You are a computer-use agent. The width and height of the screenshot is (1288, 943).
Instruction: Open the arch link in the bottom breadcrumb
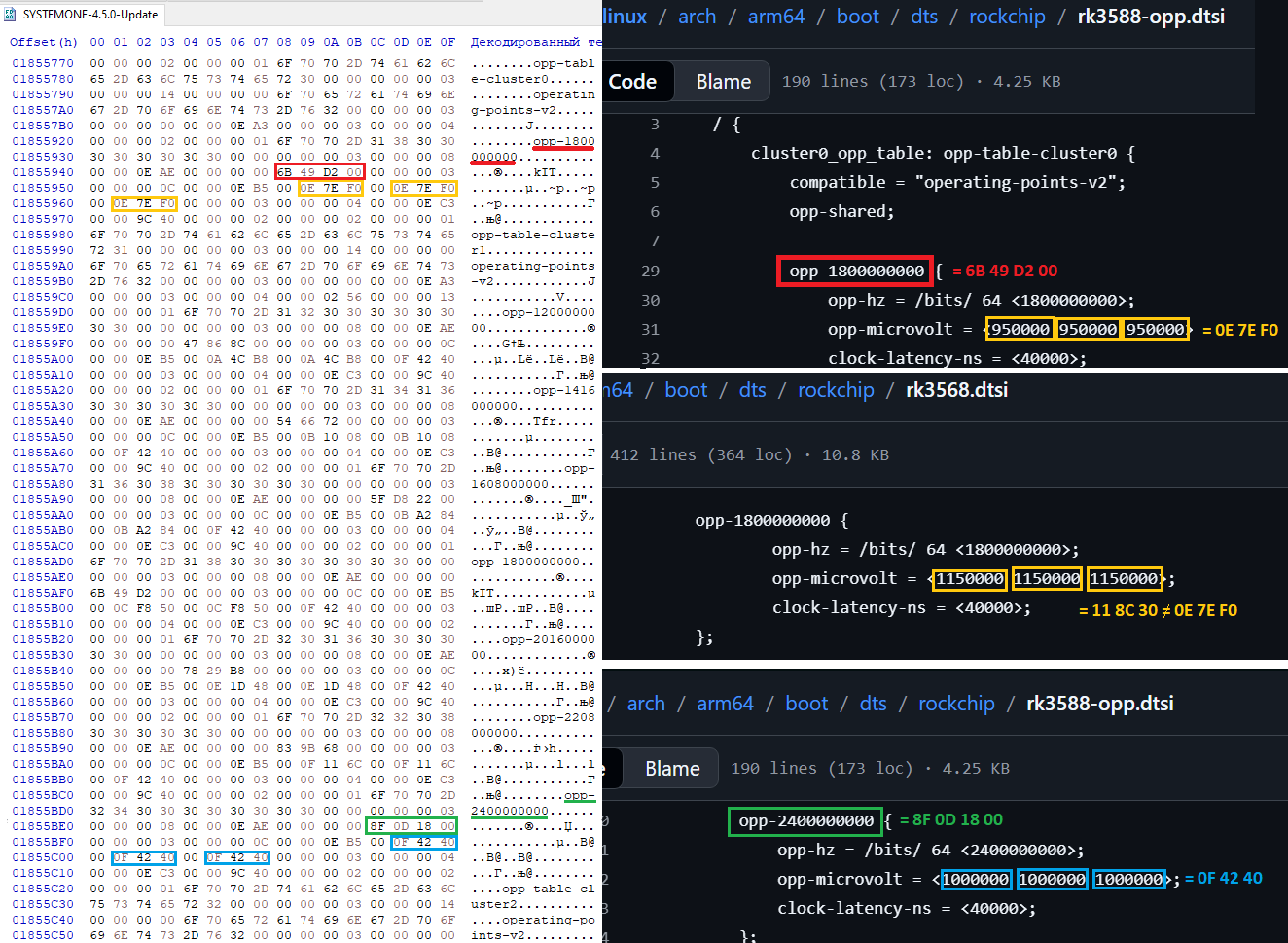click(x=646, y=704)
